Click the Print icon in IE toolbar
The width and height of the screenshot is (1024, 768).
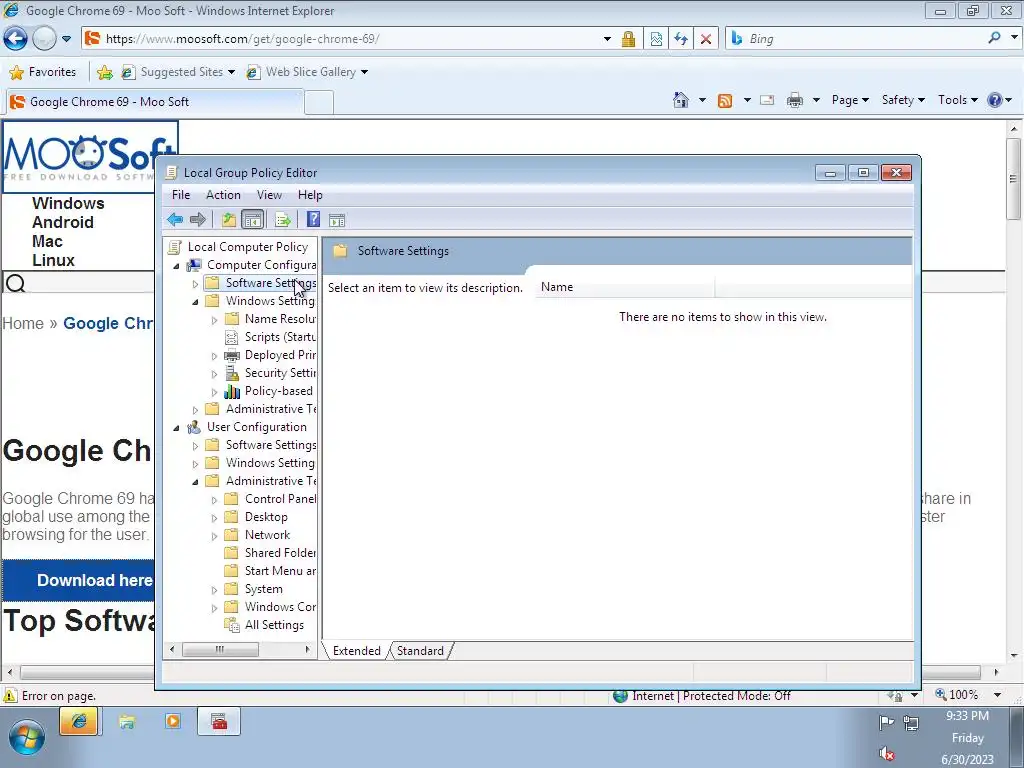(795, 100)
